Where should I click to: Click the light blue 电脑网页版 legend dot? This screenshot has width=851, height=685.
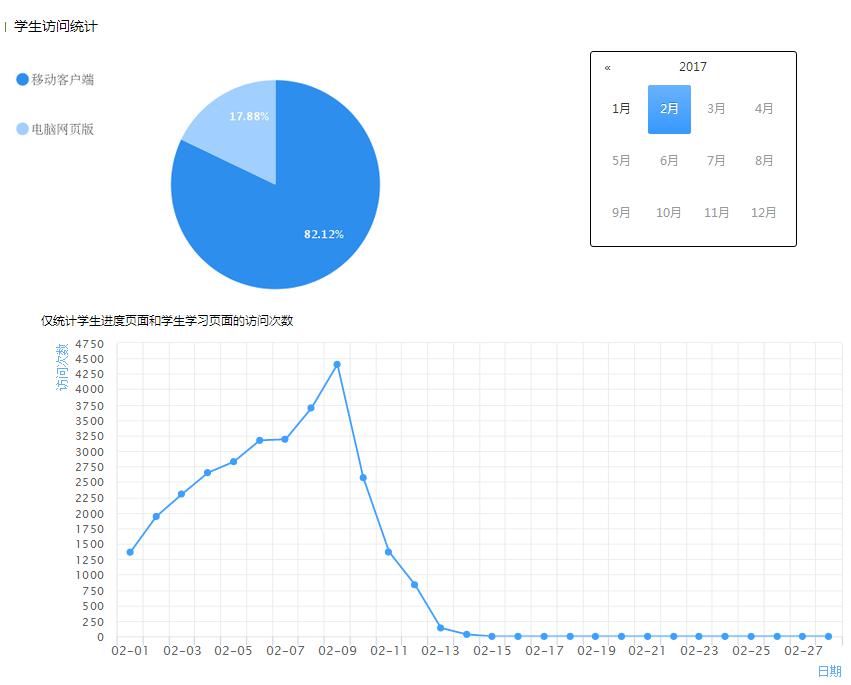[x=22, y=129]
